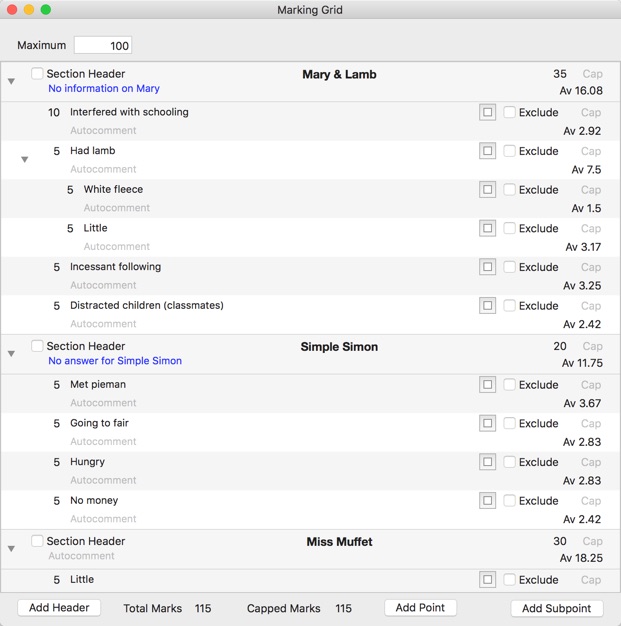This screenshot has width=621, height=626.
Task: Enable Section Header checkbox for Mary & Lamb
Action: tap(37, 73)
